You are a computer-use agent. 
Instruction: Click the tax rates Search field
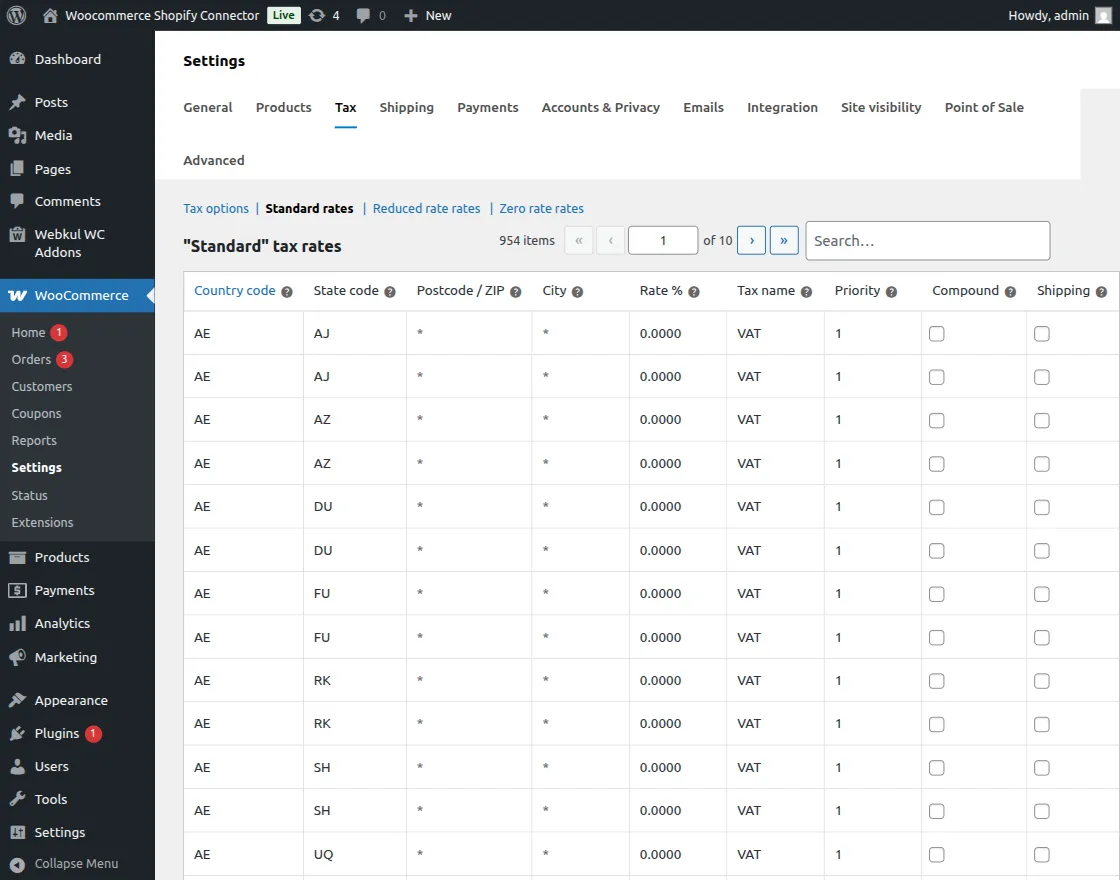[927, 241]
